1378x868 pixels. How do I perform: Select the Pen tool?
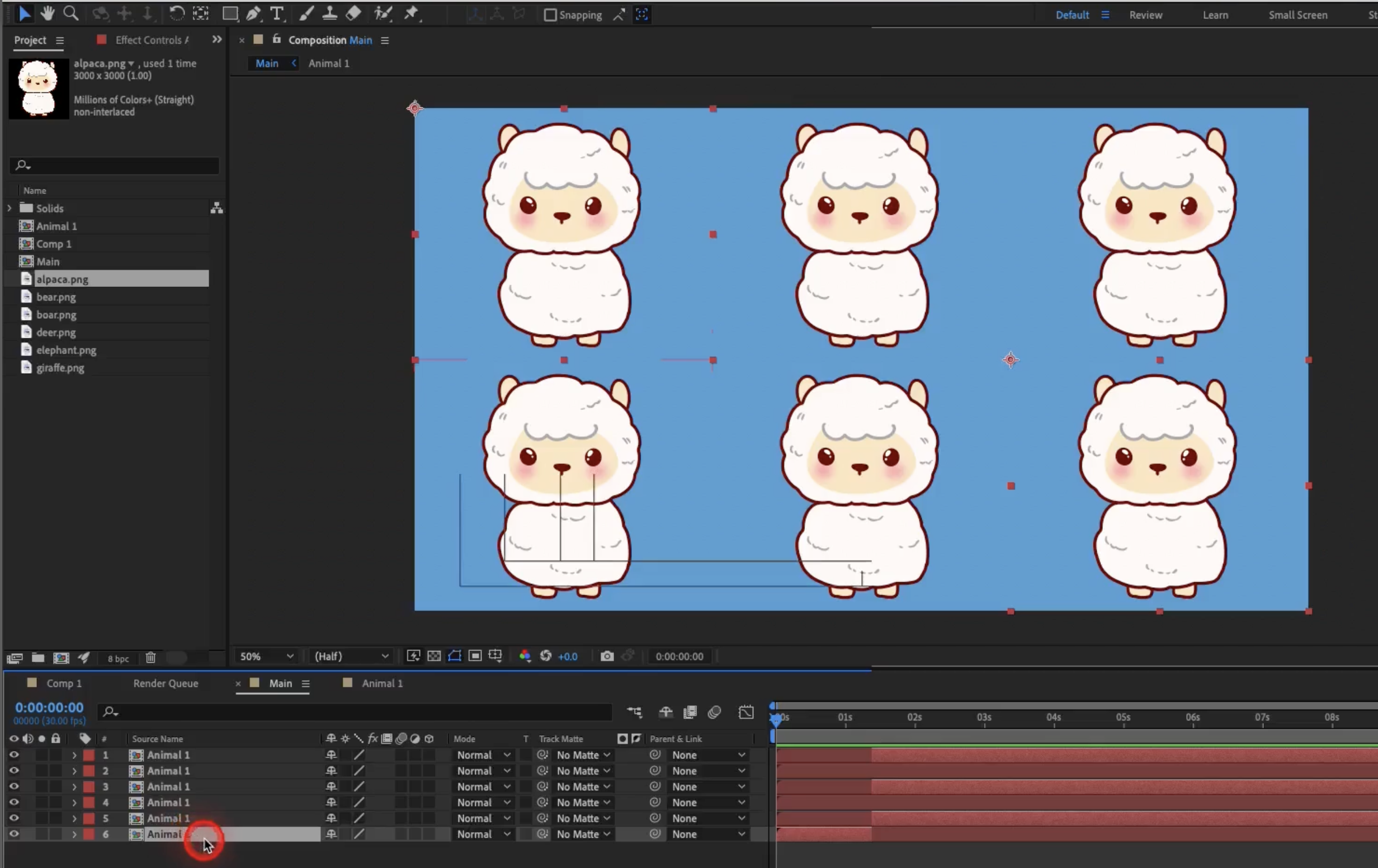pyautogui.click(x=253, y=14)
